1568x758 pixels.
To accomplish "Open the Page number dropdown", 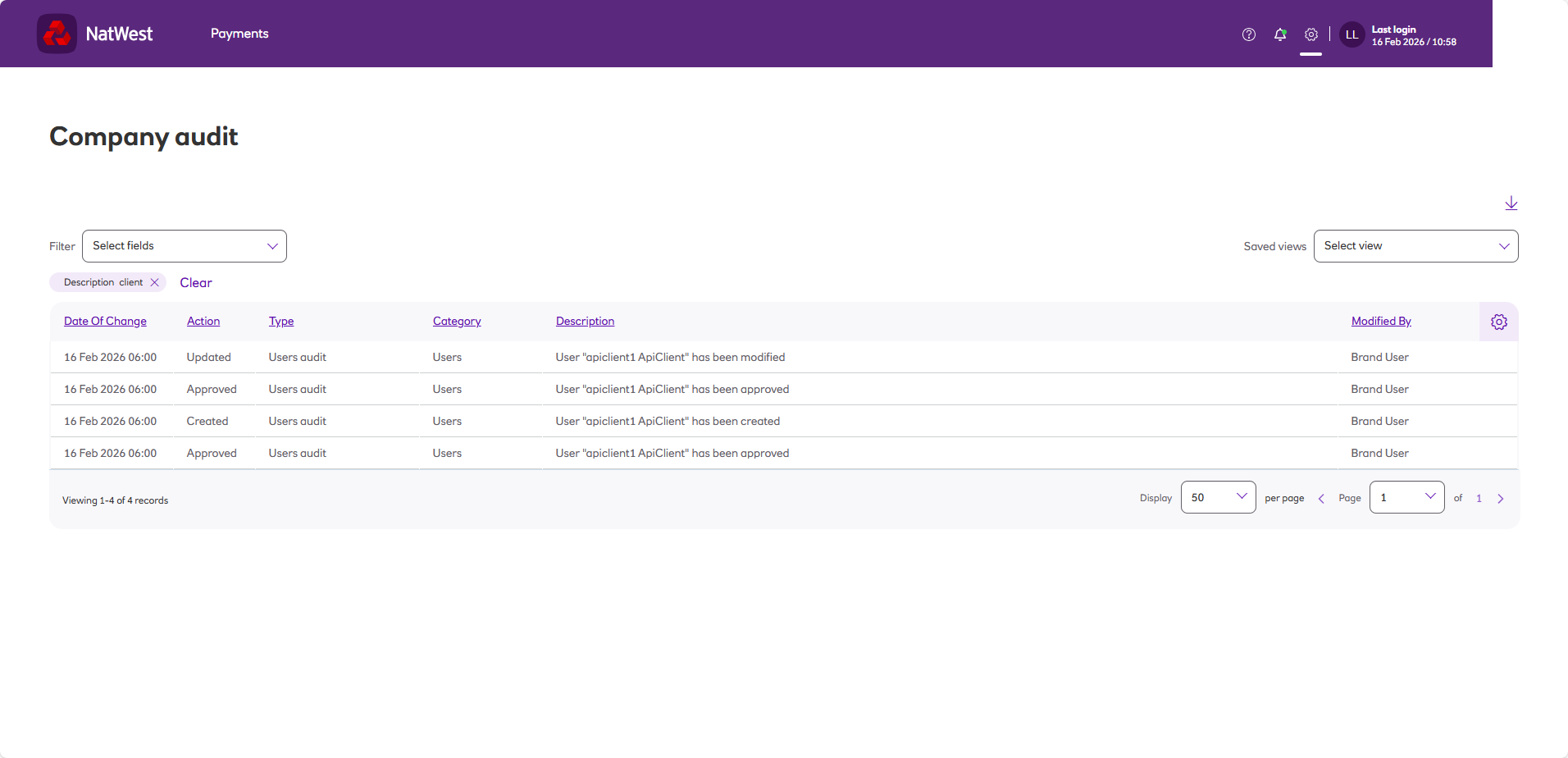I will pyautogui.click(x=1407, y=497).
